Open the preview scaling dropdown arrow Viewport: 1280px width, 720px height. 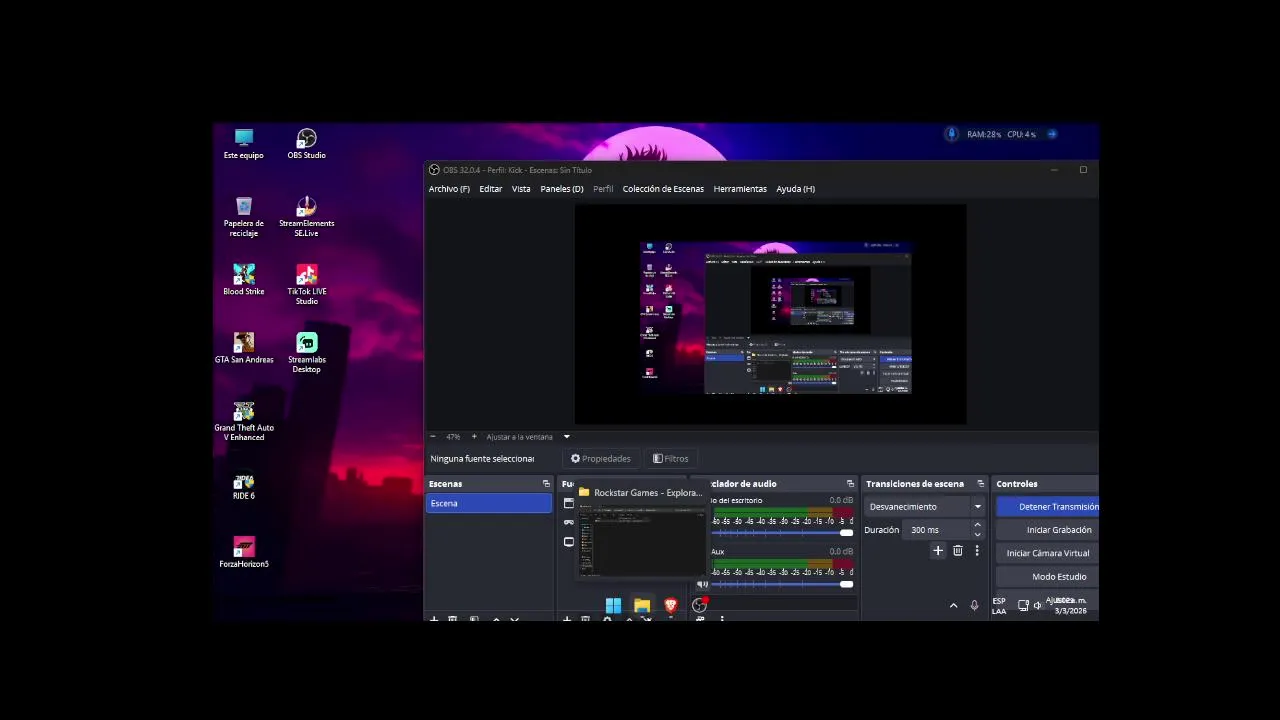coord(566,437)
